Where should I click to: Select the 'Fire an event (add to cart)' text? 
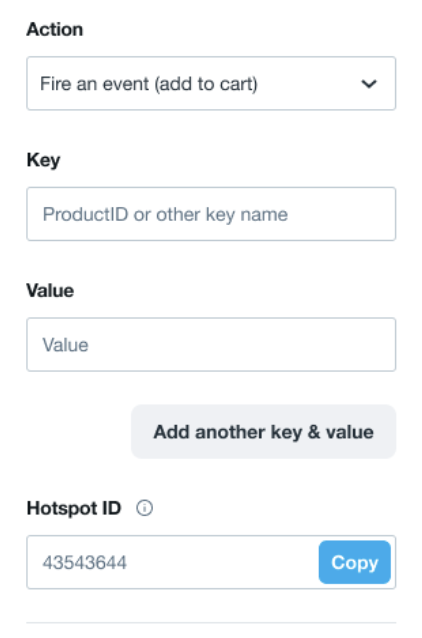coord(149,84)
